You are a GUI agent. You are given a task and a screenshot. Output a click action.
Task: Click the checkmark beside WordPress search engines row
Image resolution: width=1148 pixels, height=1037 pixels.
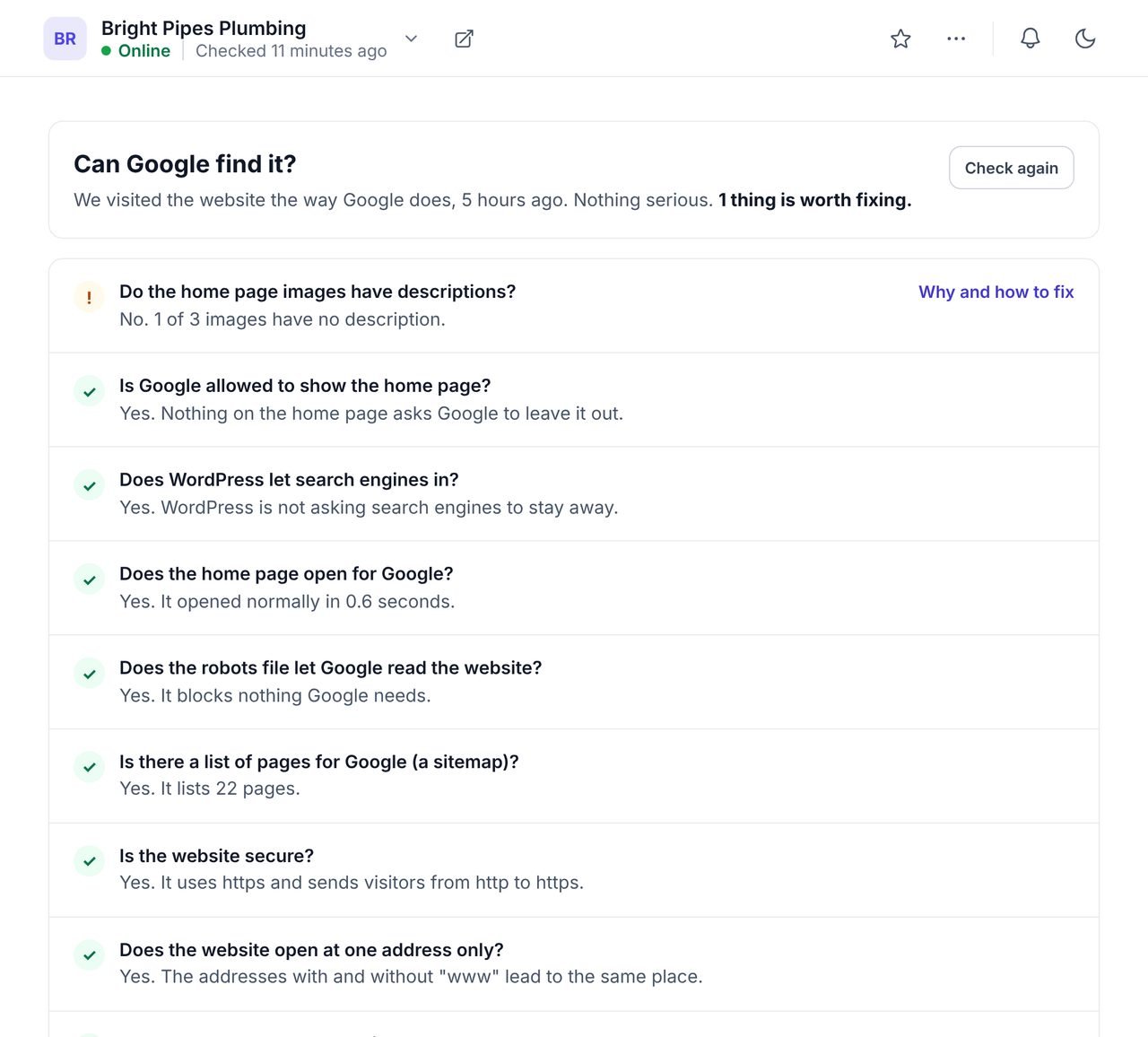[x=89, y=485]
